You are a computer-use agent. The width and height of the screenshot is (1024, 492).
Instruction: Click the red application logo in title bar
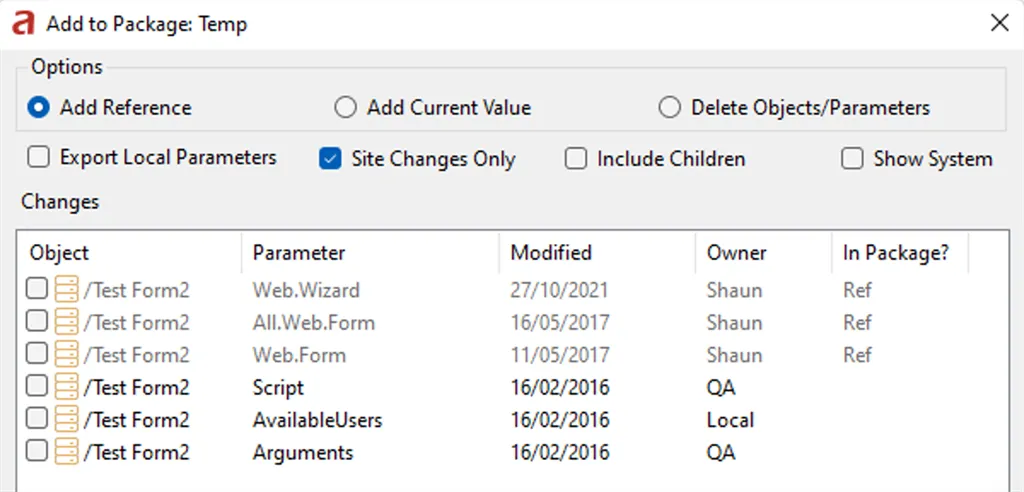pyautogui.click(x=23, y=24)
